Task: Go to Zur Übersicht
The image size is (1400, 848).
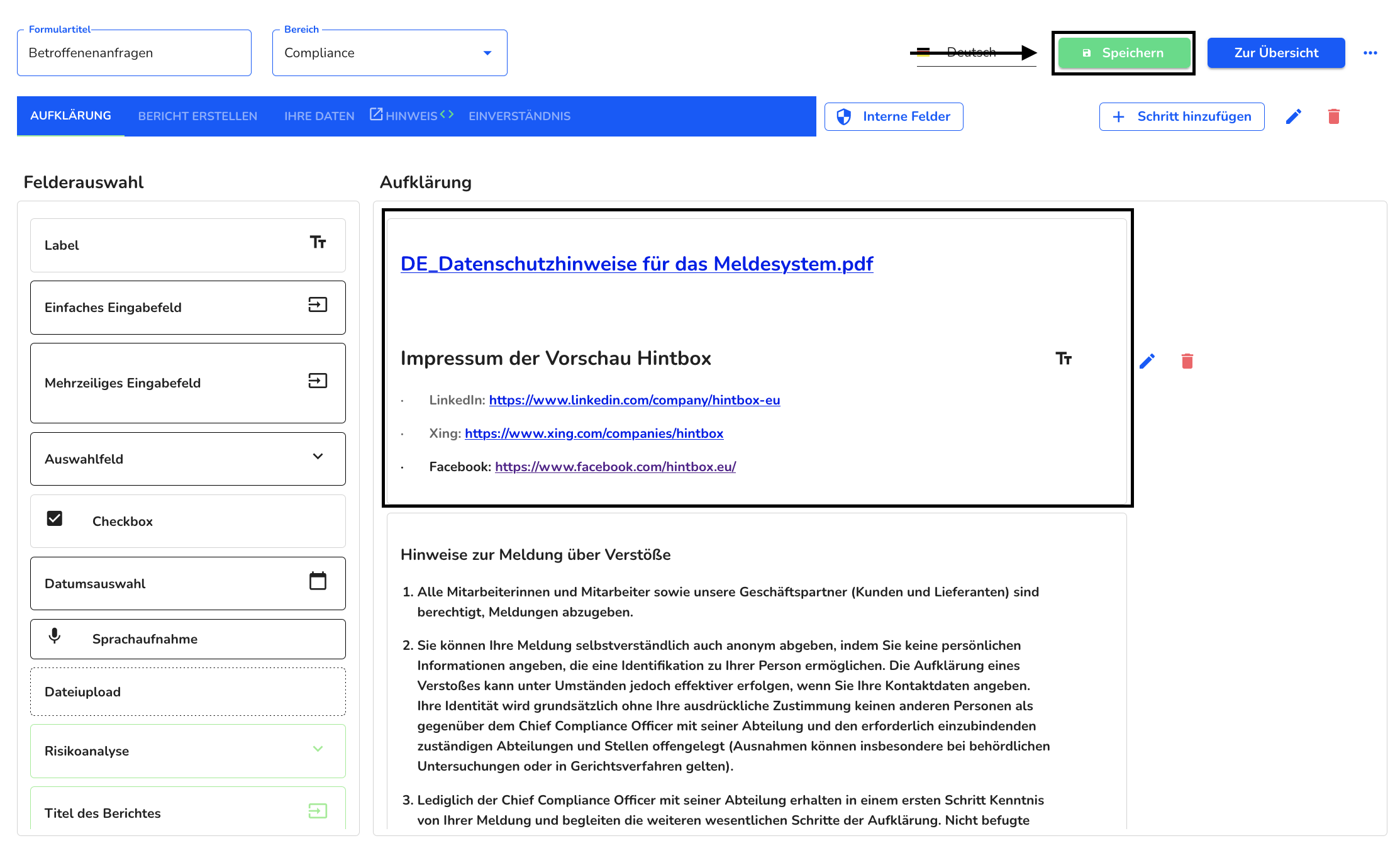Action: tap(1276, 53)
